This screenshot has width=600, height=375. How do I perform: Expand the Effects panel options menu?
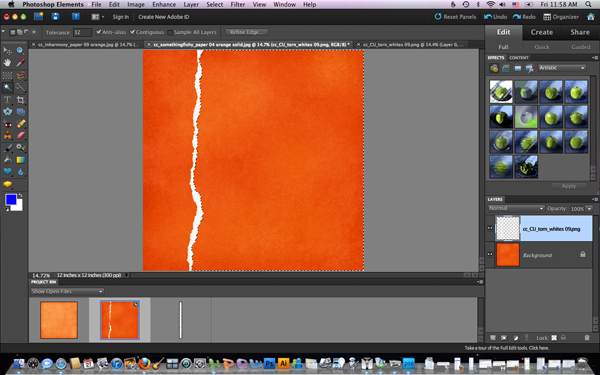595,57
